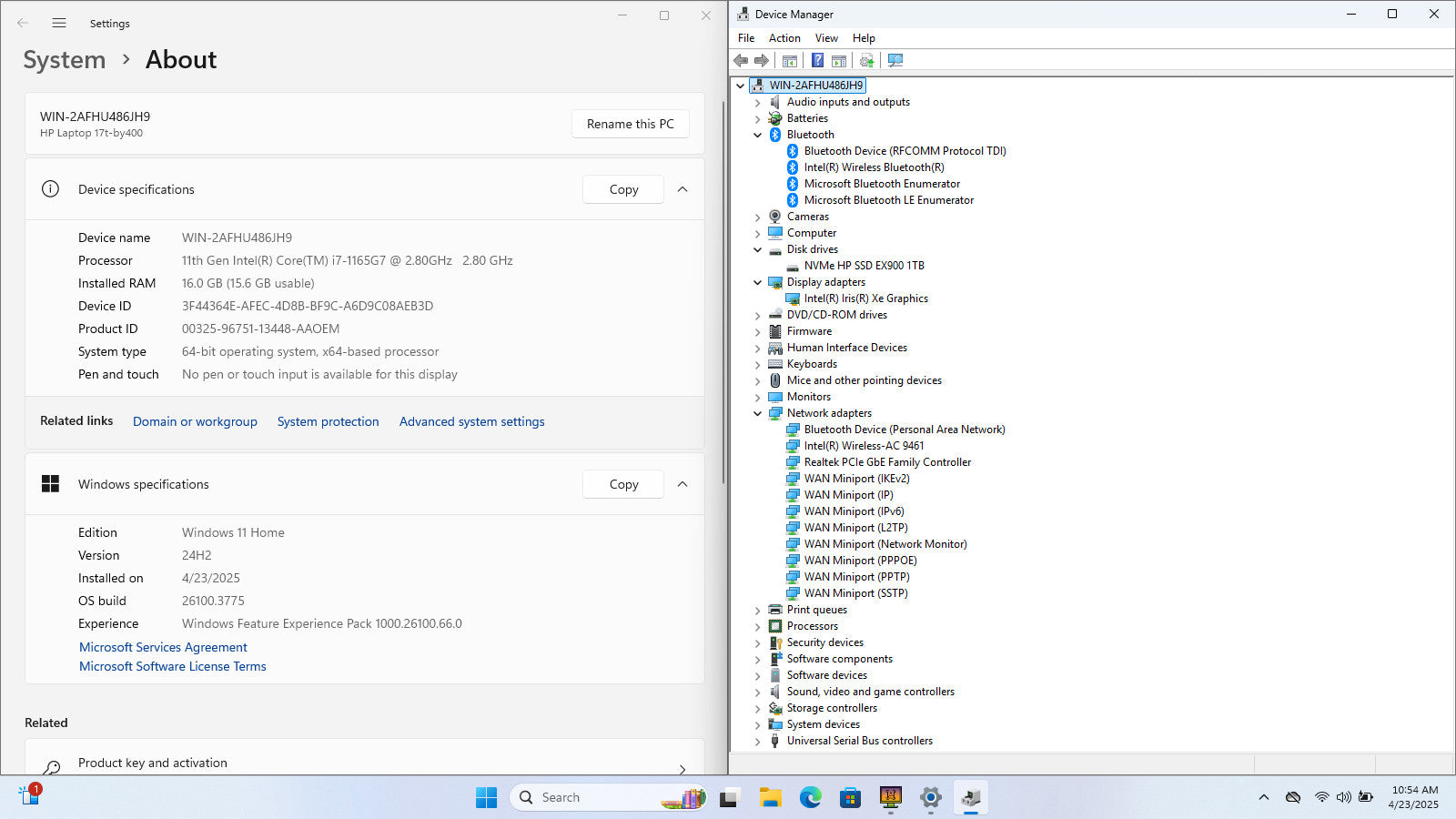The height and width of the screenshot is (819, 1456).
Task: Collapse the Disk drives category
Action: coord(757,249)
